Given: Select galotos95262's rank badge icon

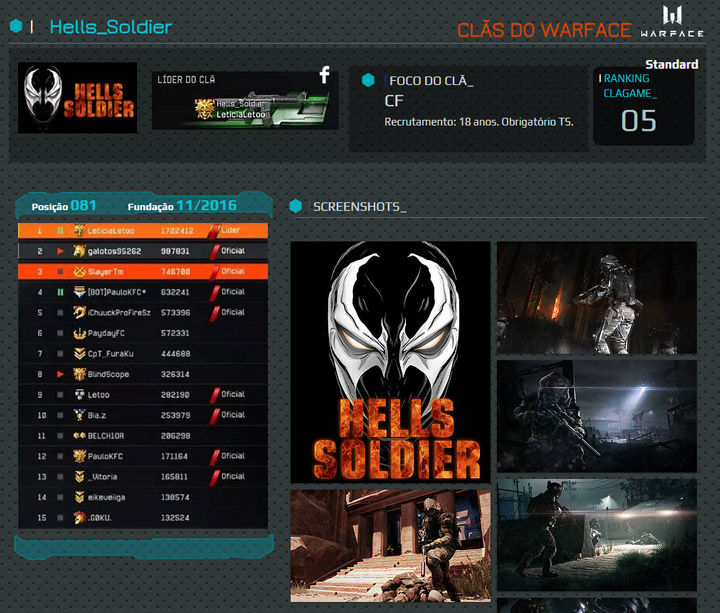Looking at the screenshot, I should [79, 251].
